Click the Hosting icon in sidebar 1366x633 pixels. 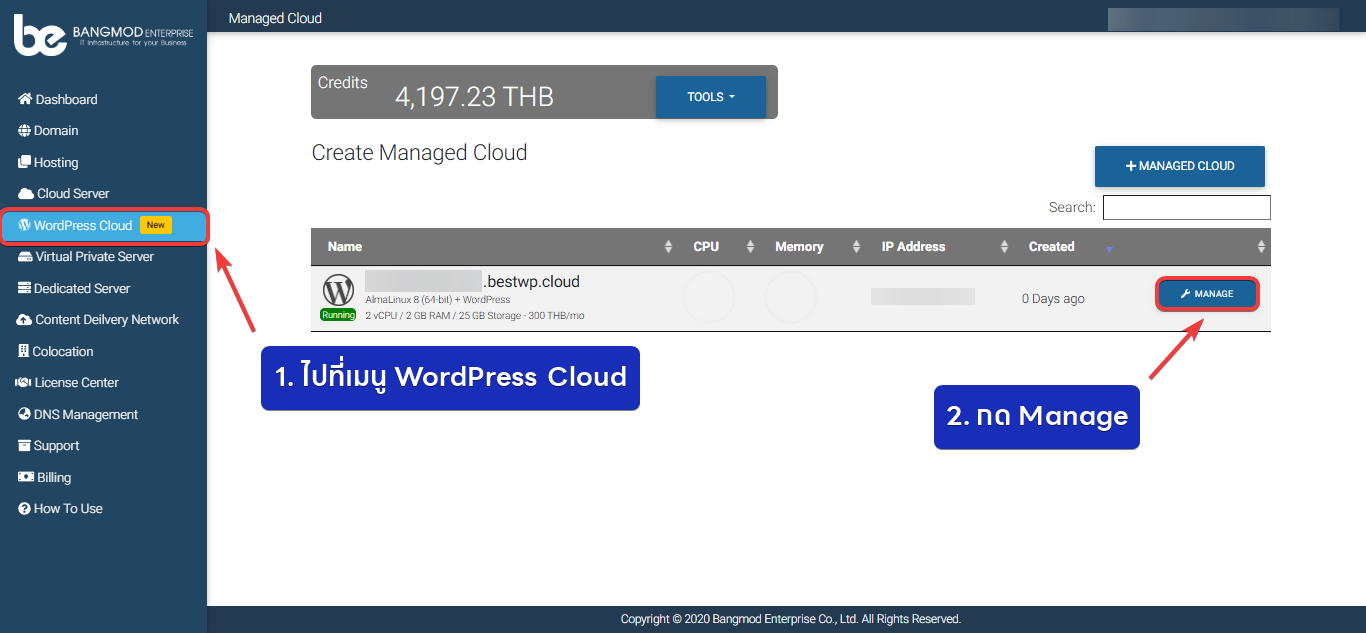(x=25, y=163)
